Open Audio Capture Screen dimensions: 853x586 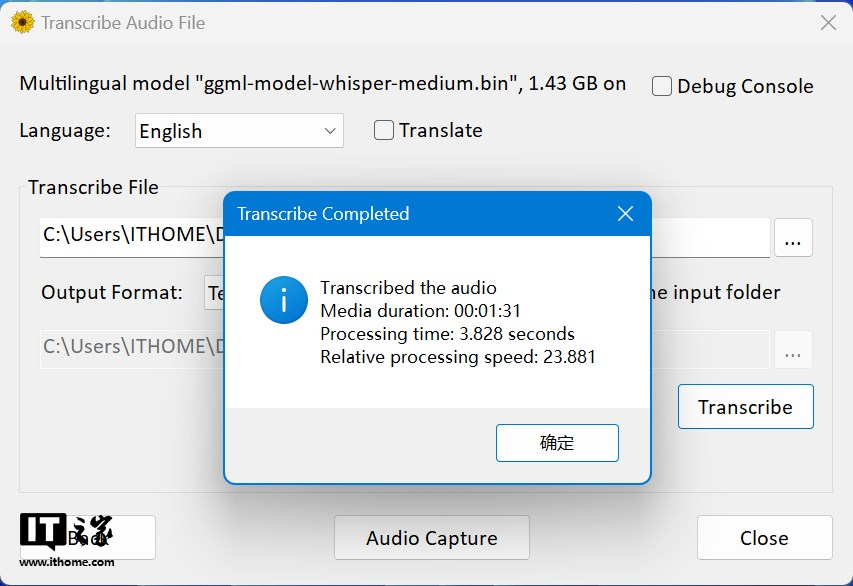(431, 538)
